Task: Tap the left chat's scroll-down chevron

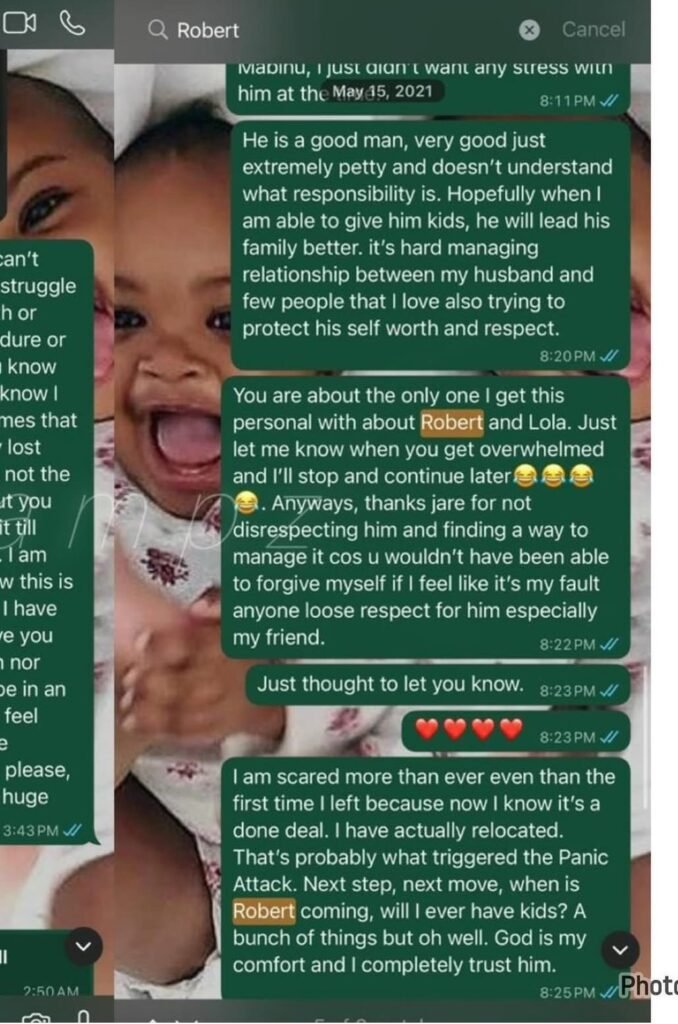Action: point(84,946)
